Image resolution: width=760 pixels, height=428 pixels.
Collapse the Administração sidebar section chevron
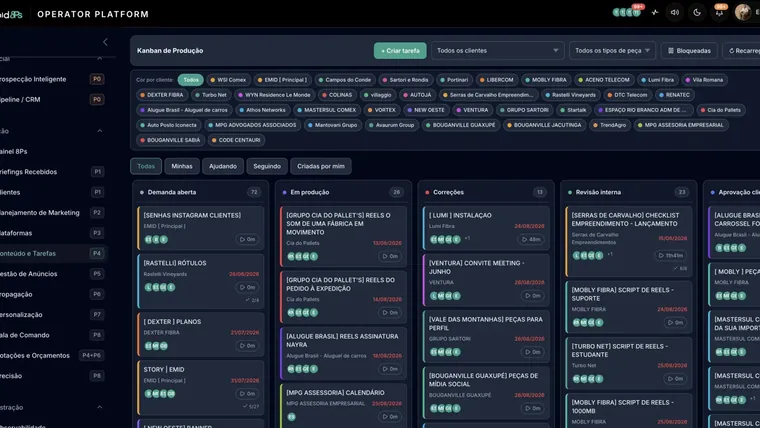(99, 407)
